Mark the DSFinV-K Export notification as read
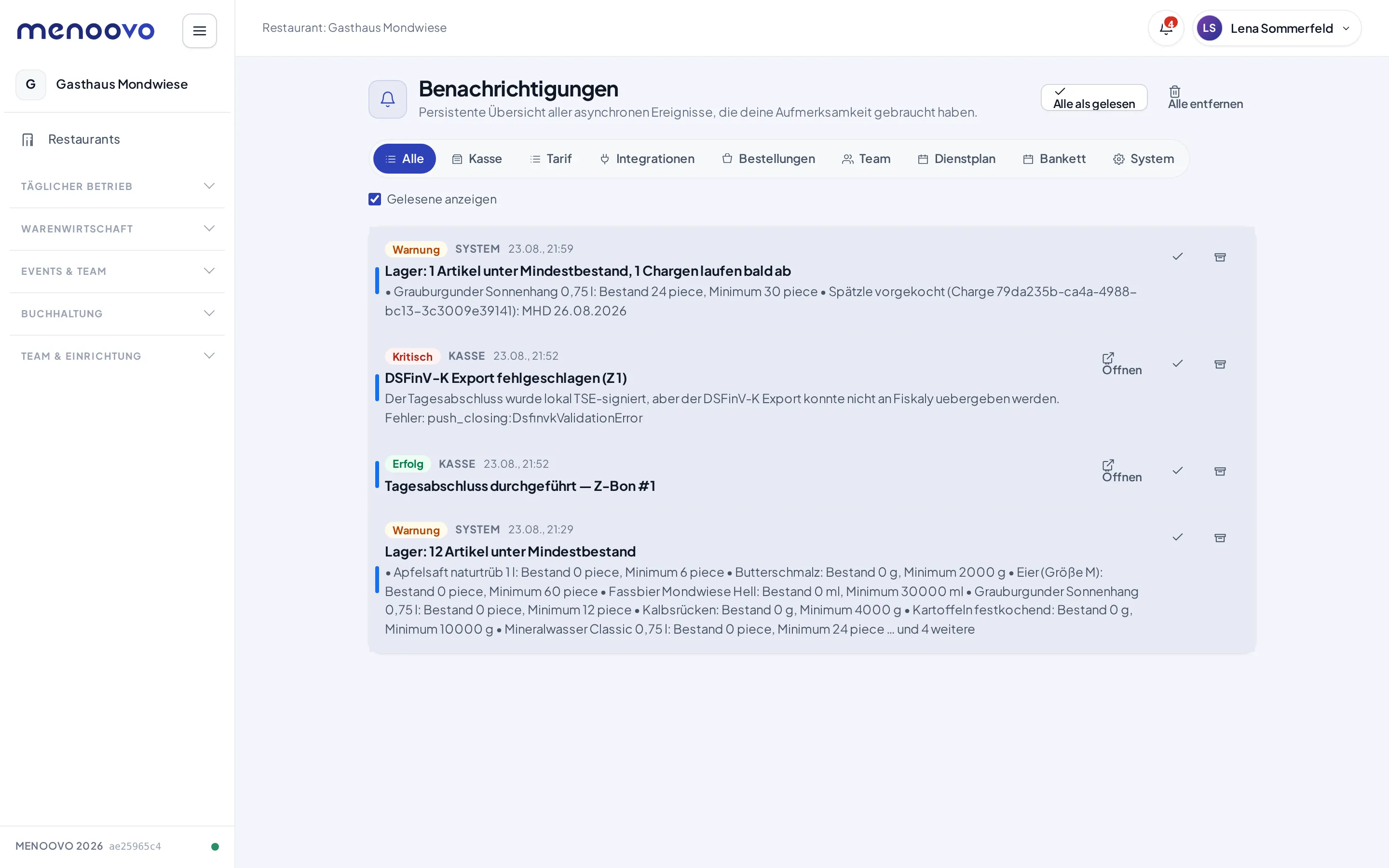 (1177, 364)
